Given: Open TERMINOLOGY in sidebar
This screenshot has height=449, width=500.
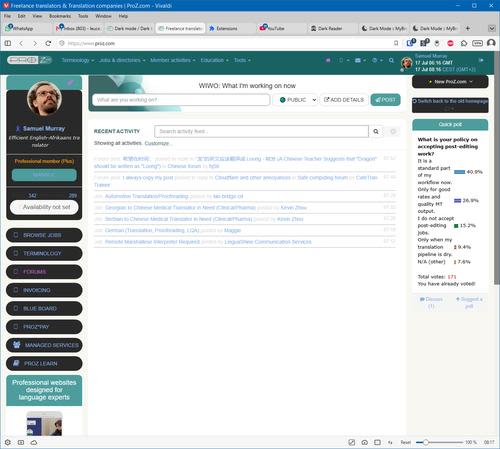Looking at the screenshot, I should [44, 253].
